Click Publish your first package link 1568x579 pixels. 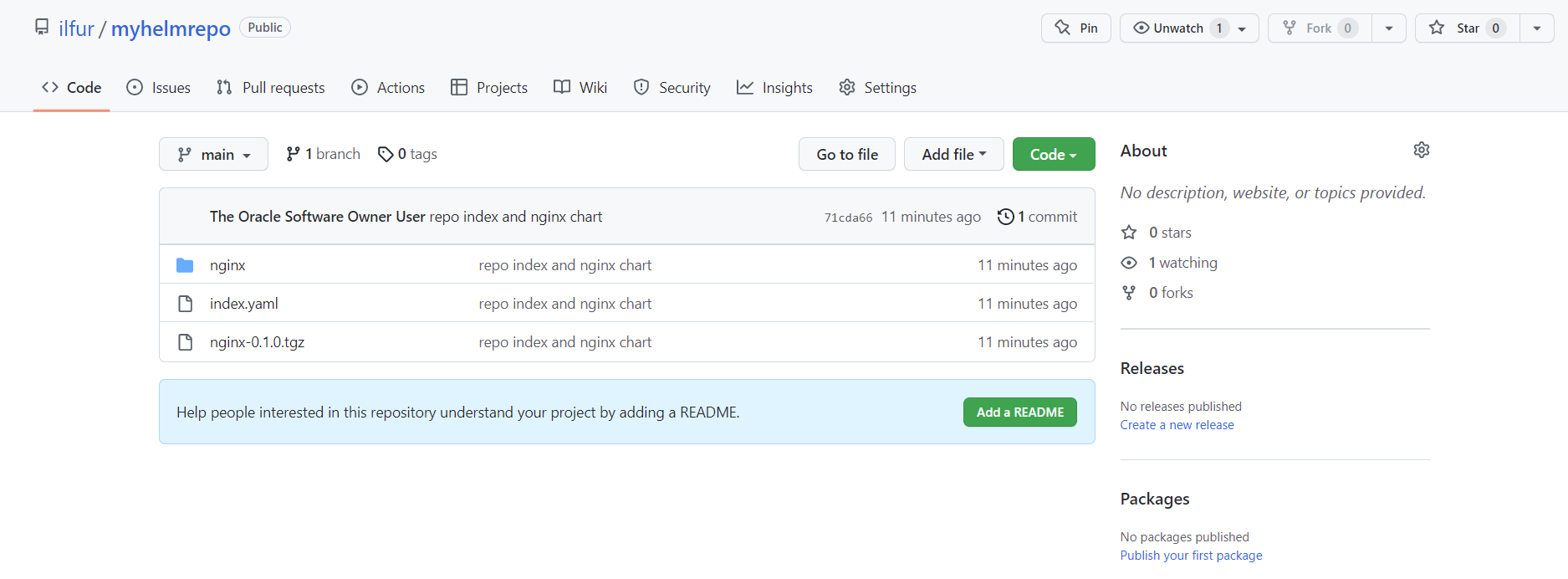1192,556
